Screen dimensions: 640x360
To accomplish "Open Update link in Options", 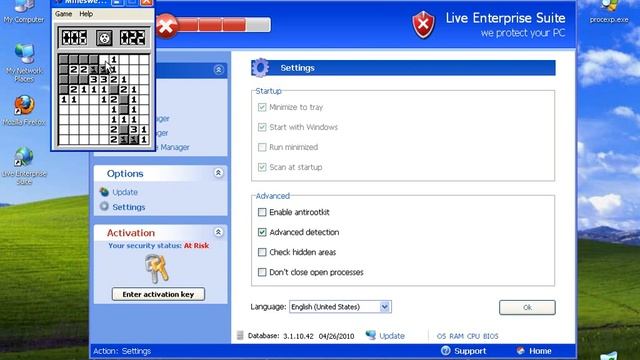I will pyautogui.click(x=125, y=192).
